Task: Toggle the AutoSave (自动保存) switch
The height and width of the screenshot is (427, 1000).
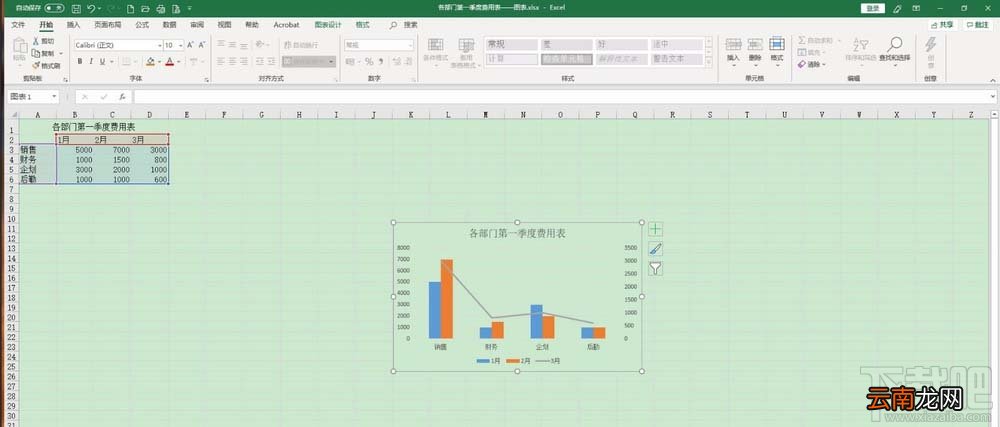Action: pos(54,9)
